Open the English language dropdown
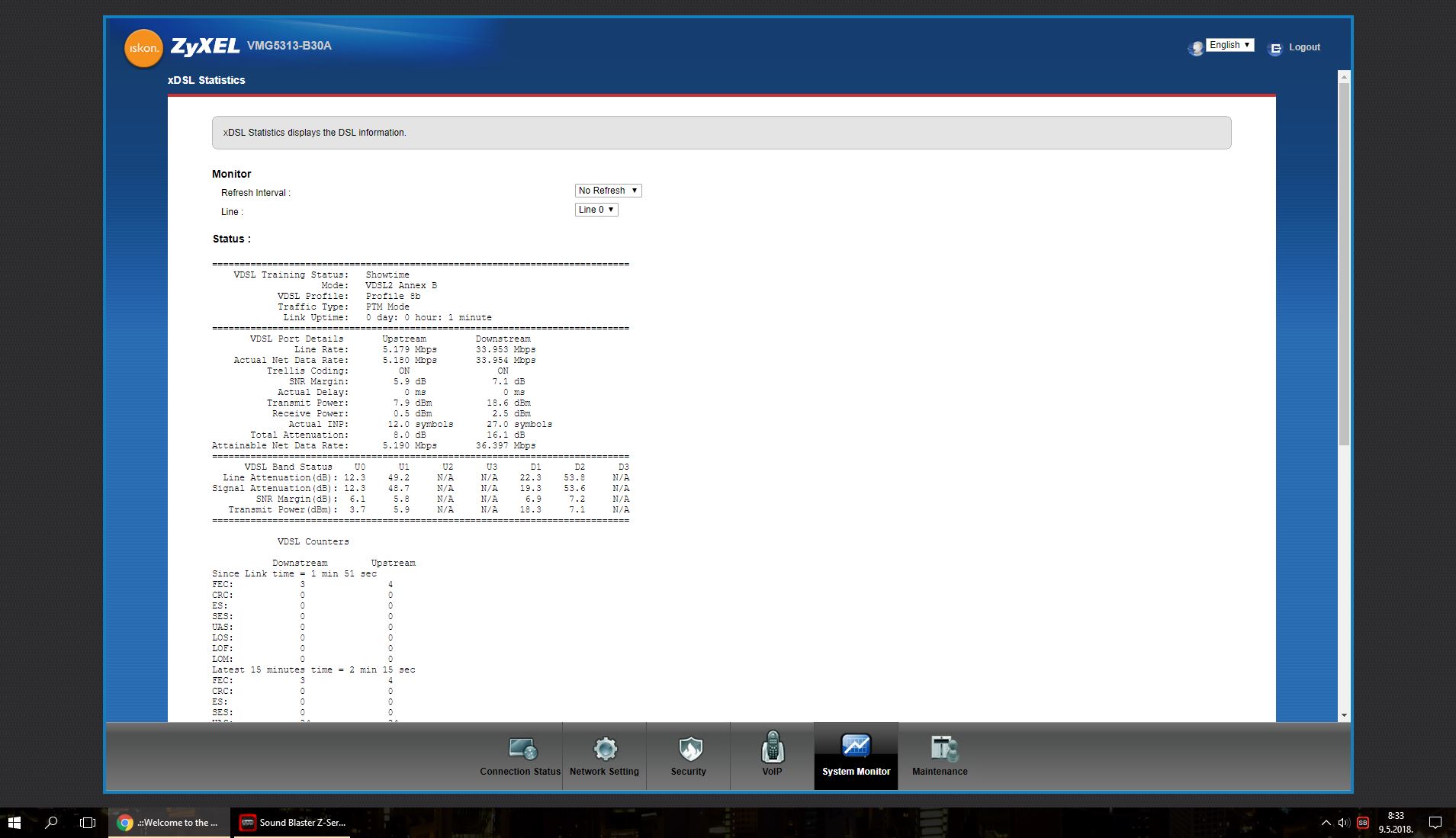 (x=1229, y=45)
